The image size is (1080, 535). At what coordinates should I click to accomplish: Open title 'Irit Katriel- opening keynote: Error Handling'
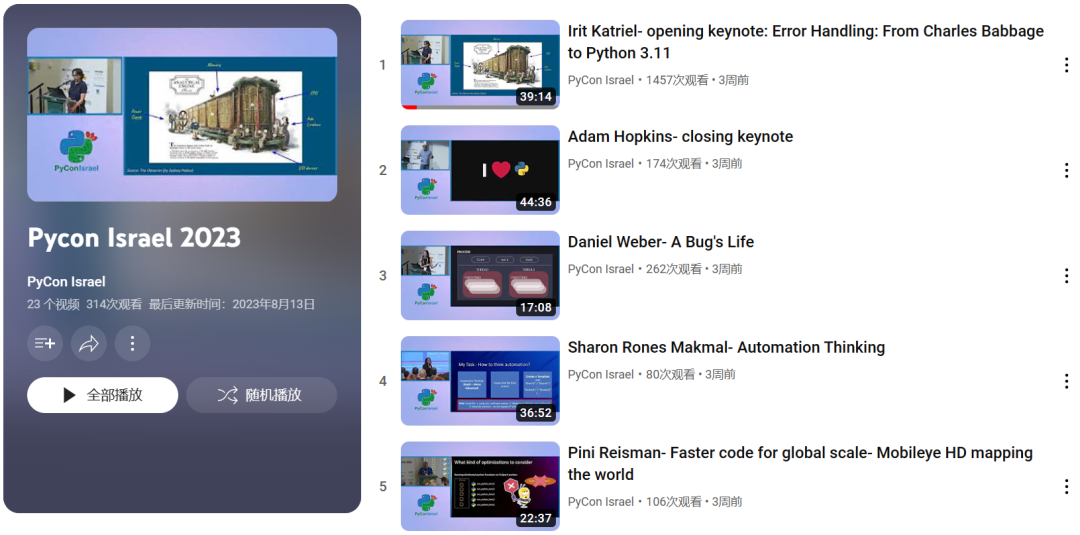coord(805,42)
